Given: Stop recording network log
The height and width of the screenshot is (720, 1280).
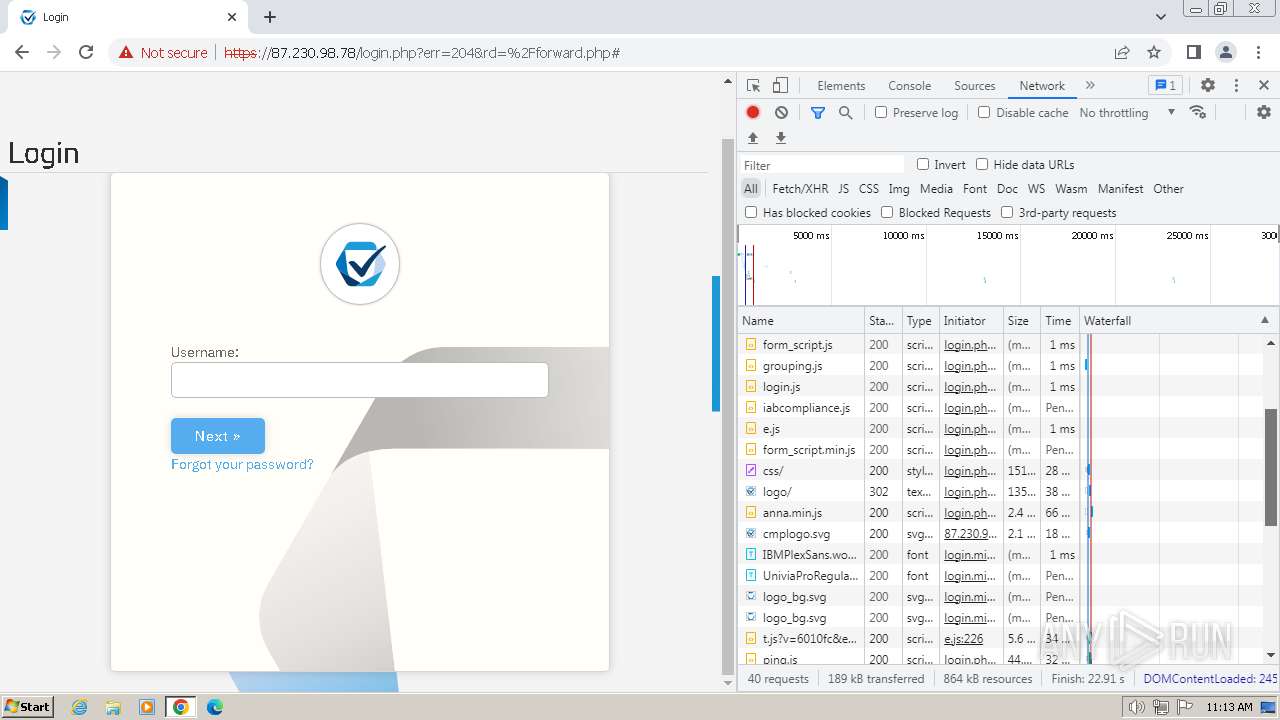Looking at the screenshot, I should 753,113.
